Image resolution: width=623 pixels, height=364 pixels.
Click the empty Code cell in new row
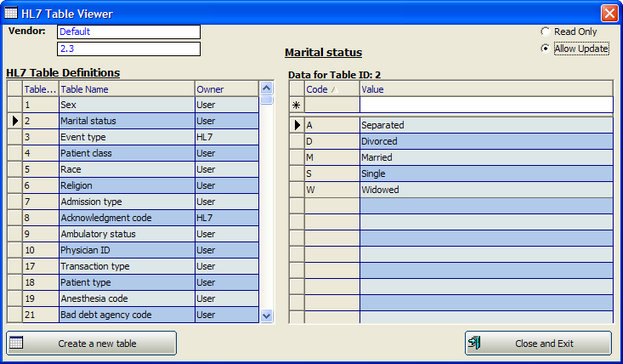332,105
